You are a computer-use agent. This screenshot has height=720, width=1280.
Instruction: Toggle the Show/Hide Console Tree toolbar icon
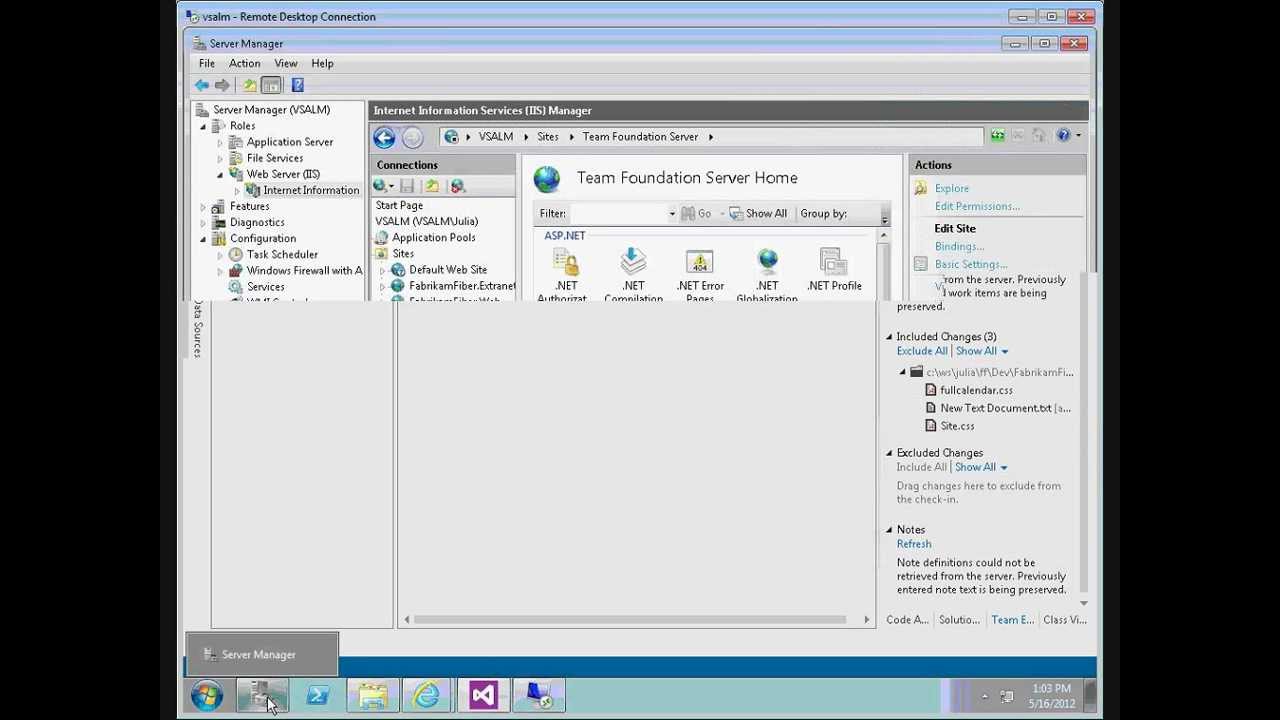(271, 85)
